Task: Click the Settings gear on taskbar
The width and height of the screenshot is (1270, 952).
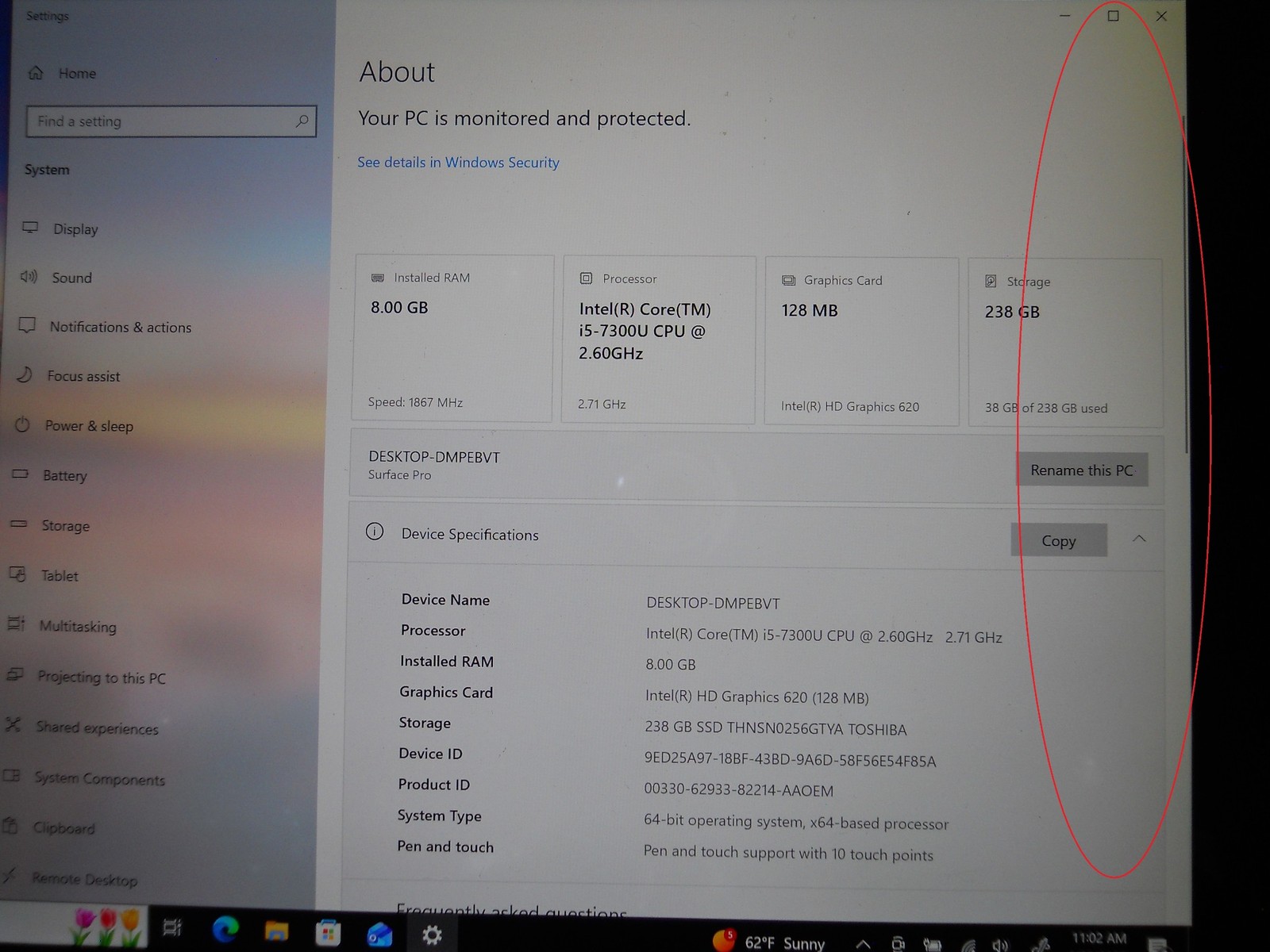Action: (432, 935)
